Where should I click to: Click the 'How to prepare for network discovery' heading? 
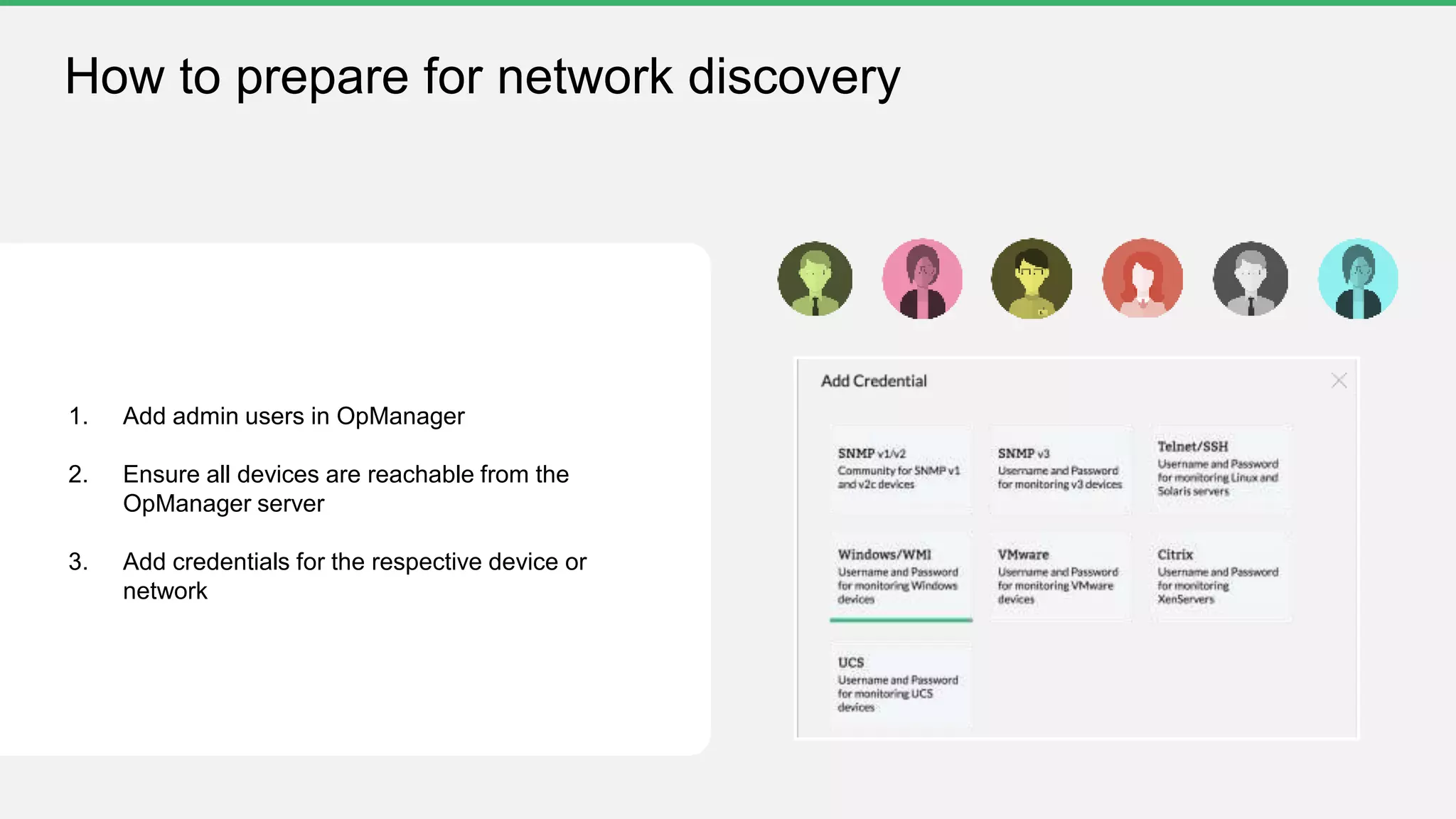[x=483, y=77]
